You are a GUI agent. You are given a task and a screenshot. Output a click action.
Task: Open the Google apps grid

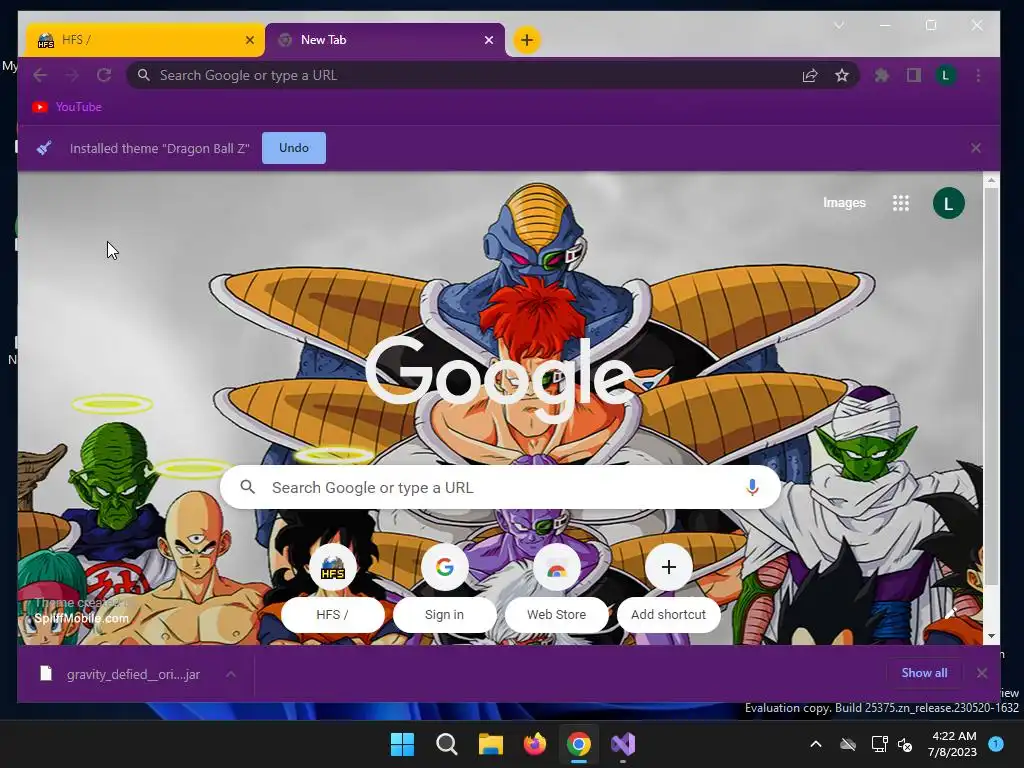pos(901,203)
